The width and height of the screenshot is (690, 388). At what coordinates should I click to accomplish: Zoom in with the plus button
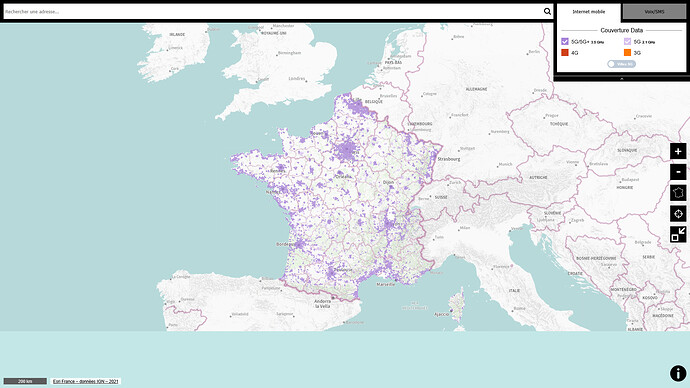(x=678, y=151)
